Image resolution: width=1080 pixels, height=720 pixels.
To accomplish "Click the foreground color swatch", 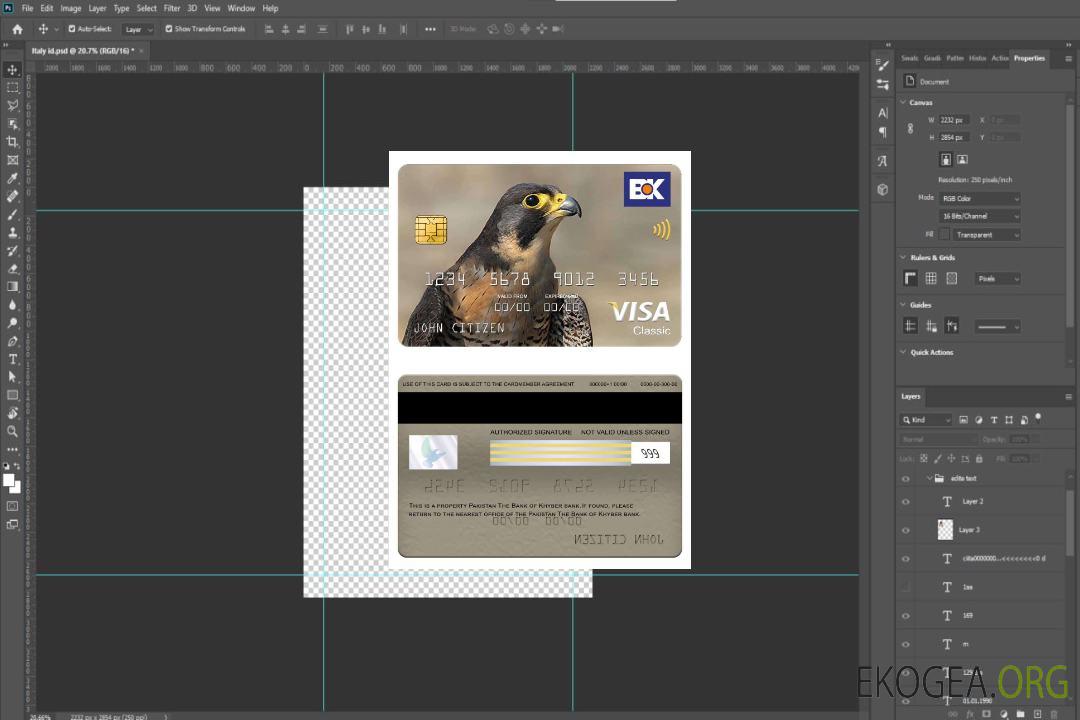I will pos(8,480).
